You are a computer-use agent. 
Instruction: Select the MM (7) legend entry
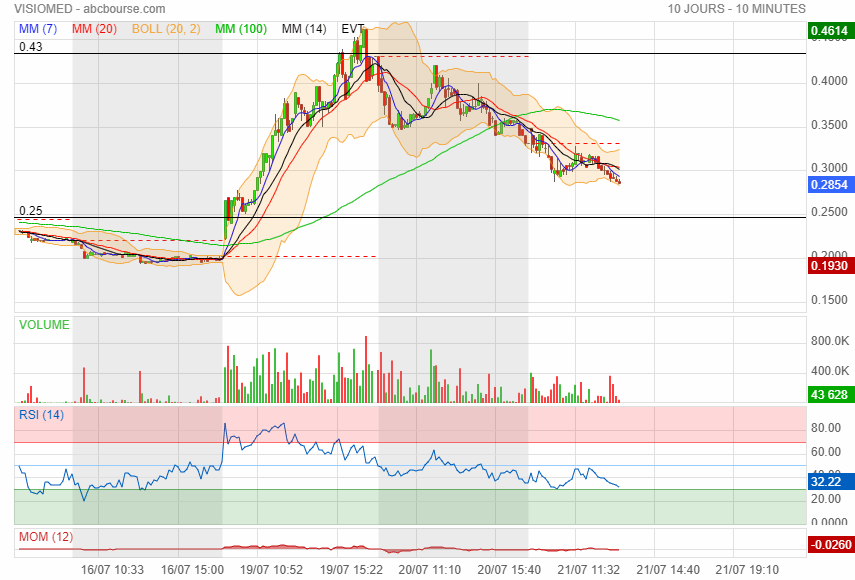tap(38, 29)
